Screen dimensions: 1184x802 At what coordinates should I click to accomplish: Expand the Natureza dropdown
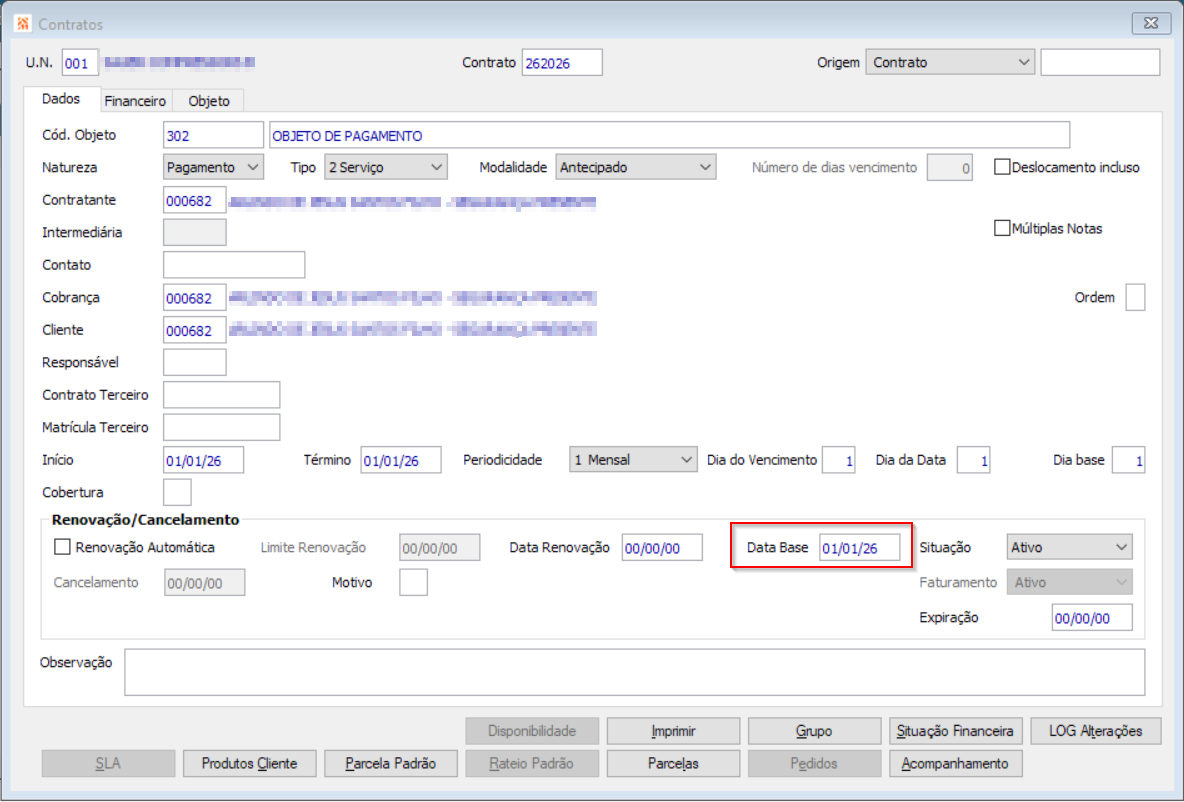(214, 167)
